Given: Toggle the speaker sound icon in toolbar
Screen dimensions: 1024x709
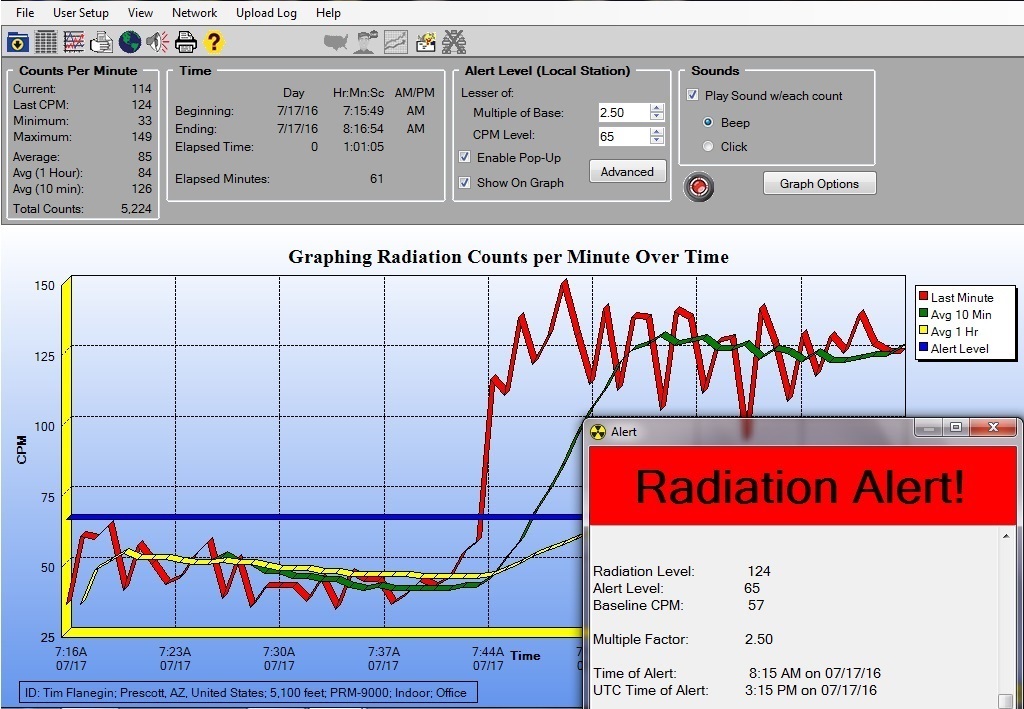Looking at the screenshot, I should 157,42.
